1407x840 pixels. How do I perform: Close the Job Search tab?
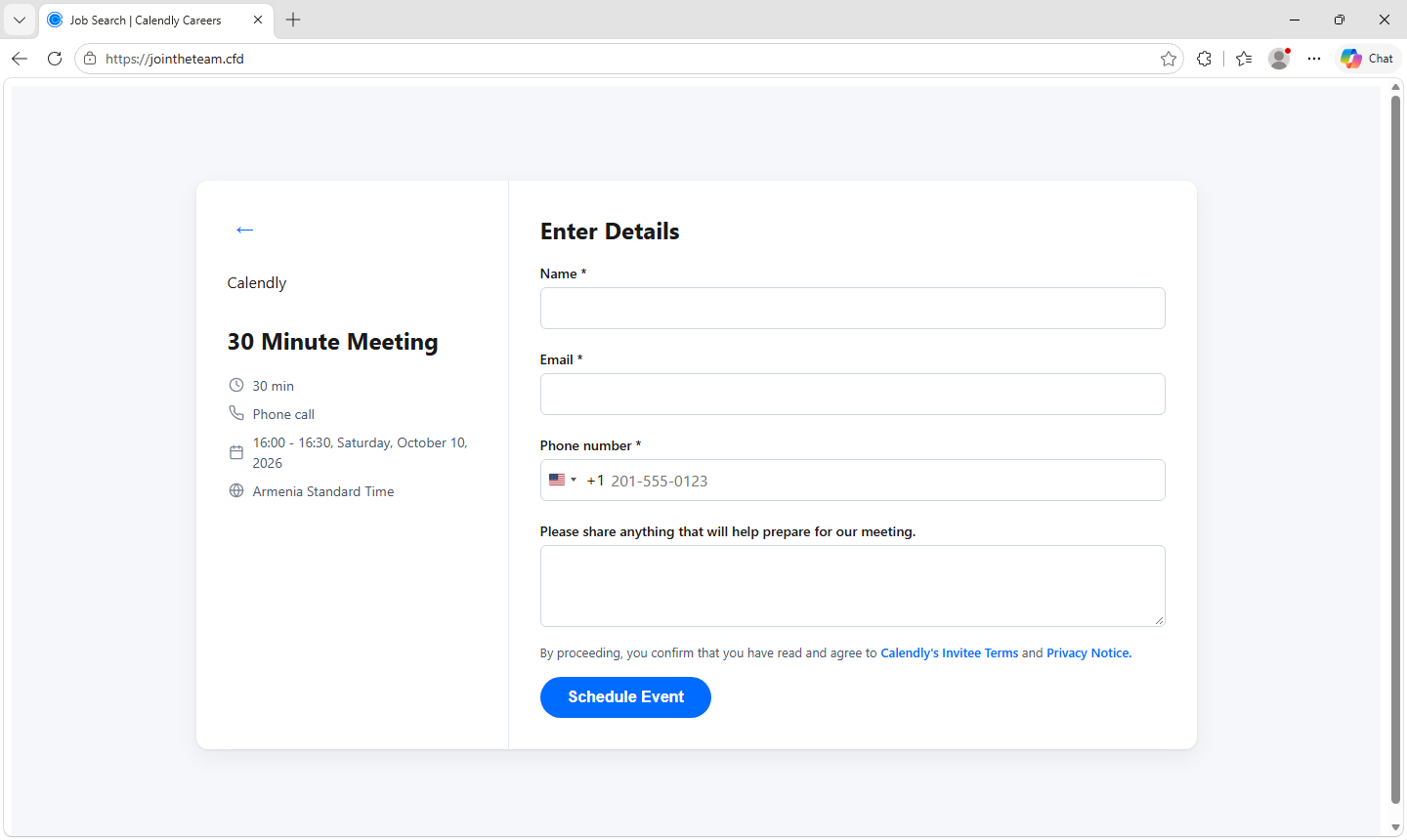258,20
